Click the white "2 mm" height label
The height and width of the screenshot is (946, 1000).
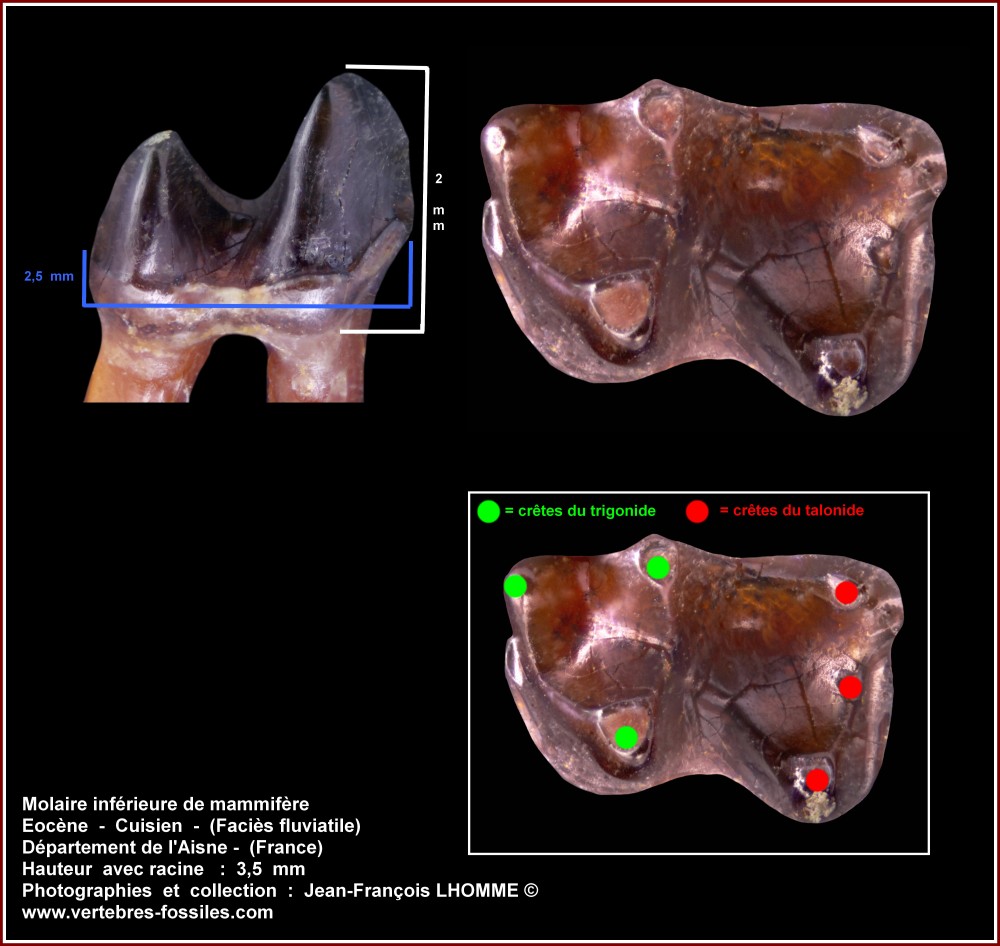[438, 202]
